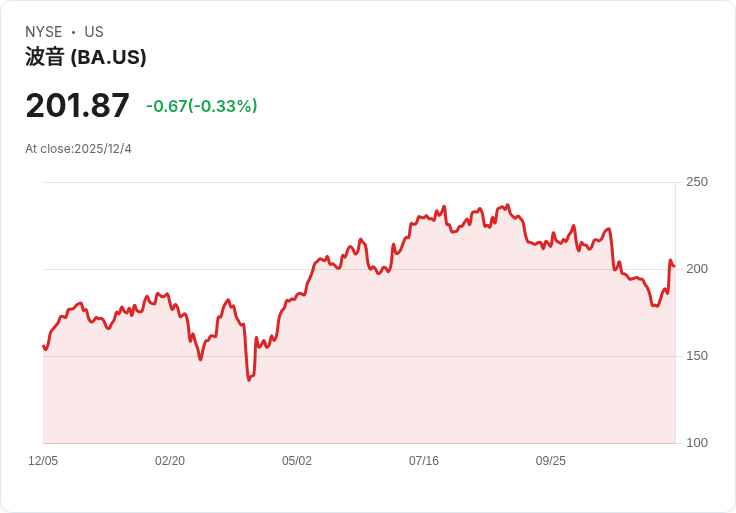Screen dimensions: 736x513
Task: Click the 201.87 current price
Action: click(x=77, y=106)
